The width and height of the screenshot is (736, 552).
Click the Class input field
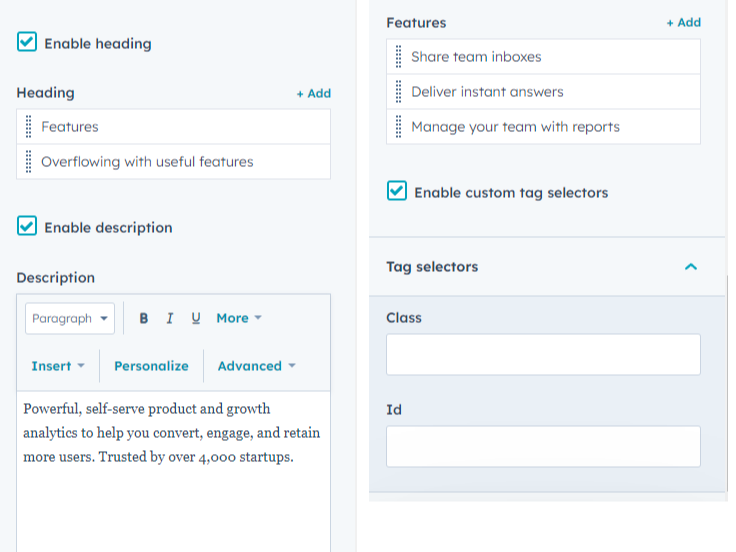(543, 354)
